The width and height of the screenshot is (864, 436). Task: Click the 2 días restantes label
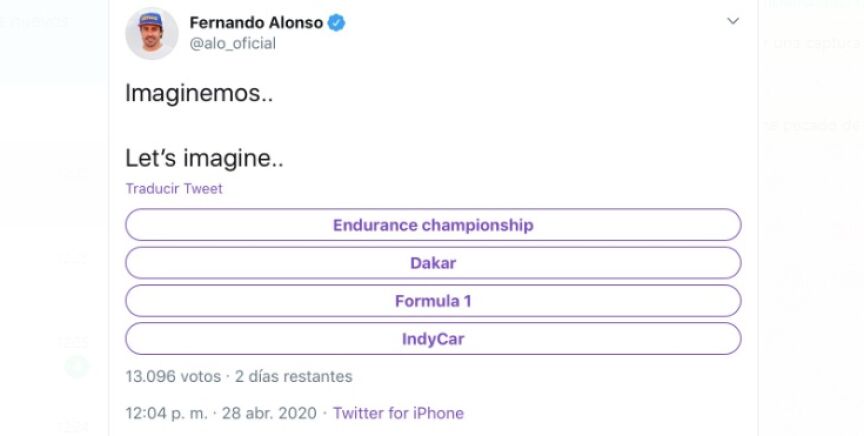293,377
